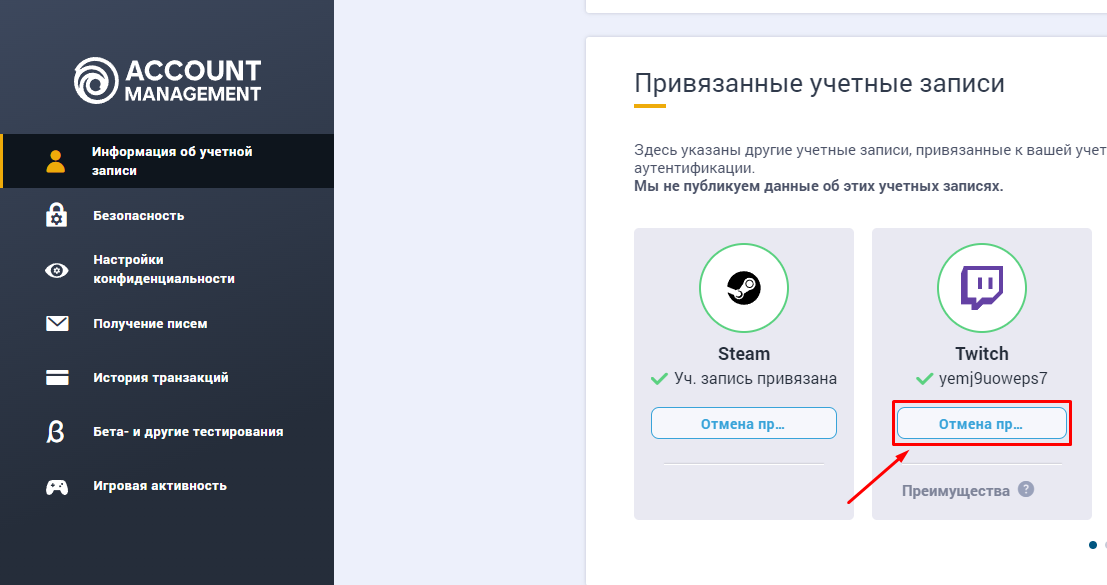This screenshot has height=585, width=1107.
Task: Click the purple Twitch logo
Action: click(981, 288)
